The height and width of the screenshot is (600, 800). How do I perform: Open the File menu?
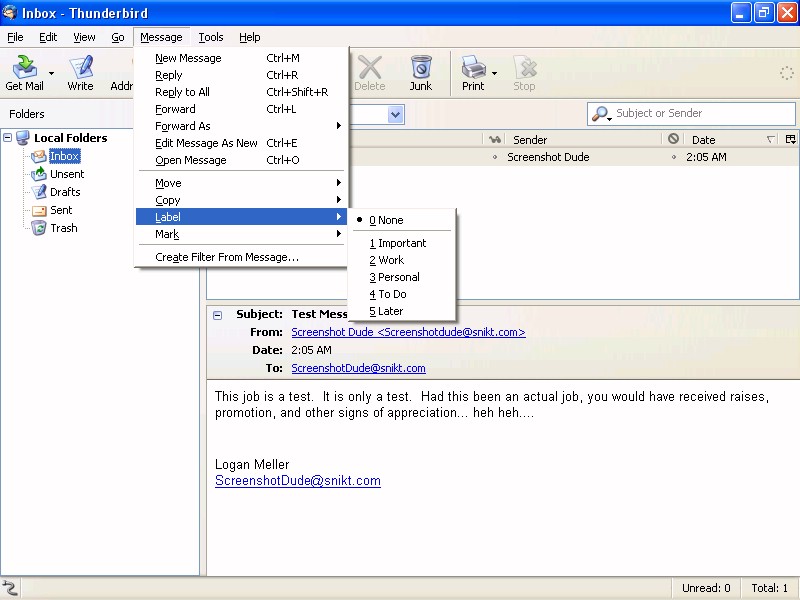[15, 37]
